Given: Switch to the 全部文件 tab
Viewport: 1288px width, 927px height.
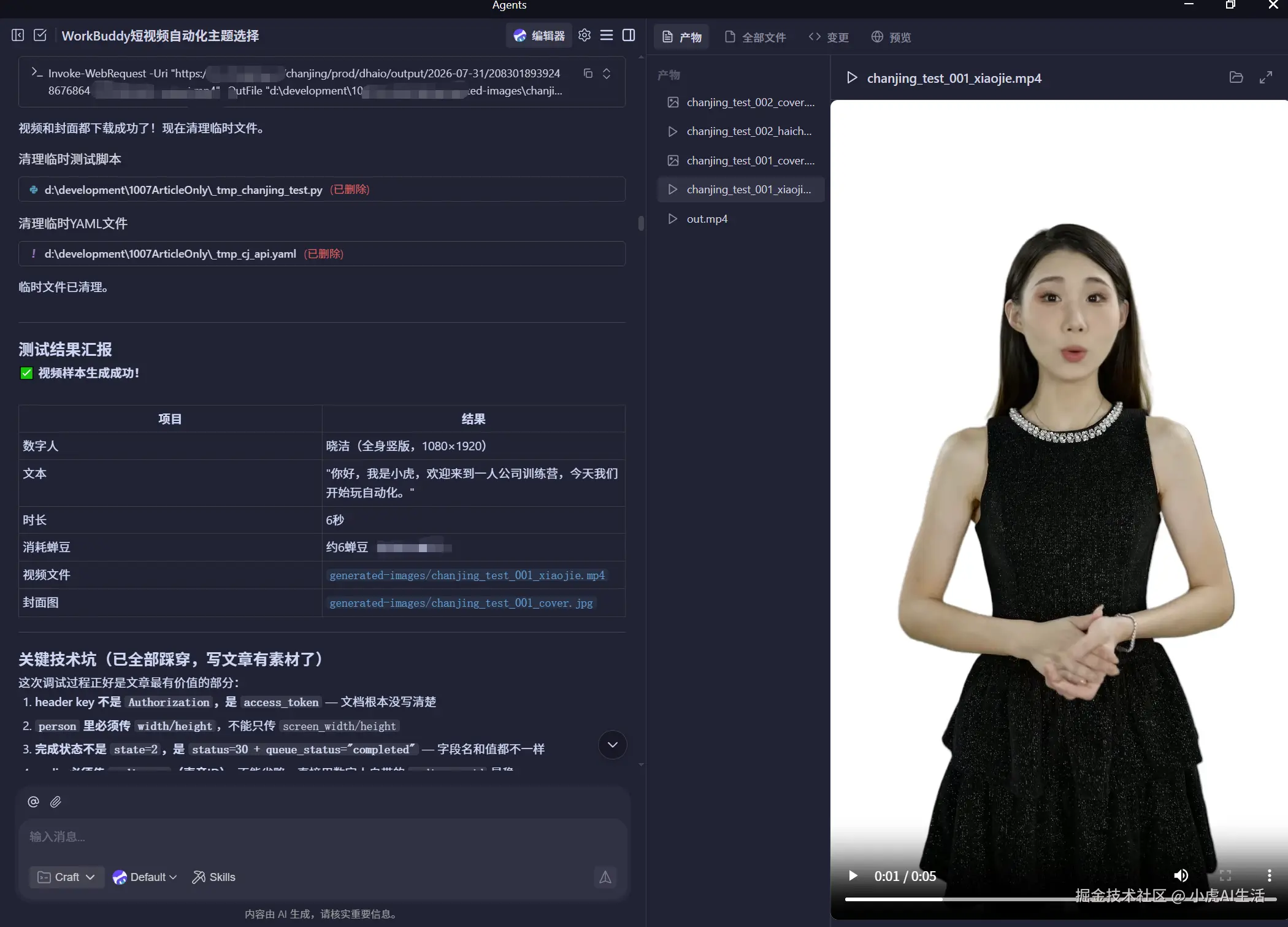Looking at the screenshot, I should (x=755, y=37).
